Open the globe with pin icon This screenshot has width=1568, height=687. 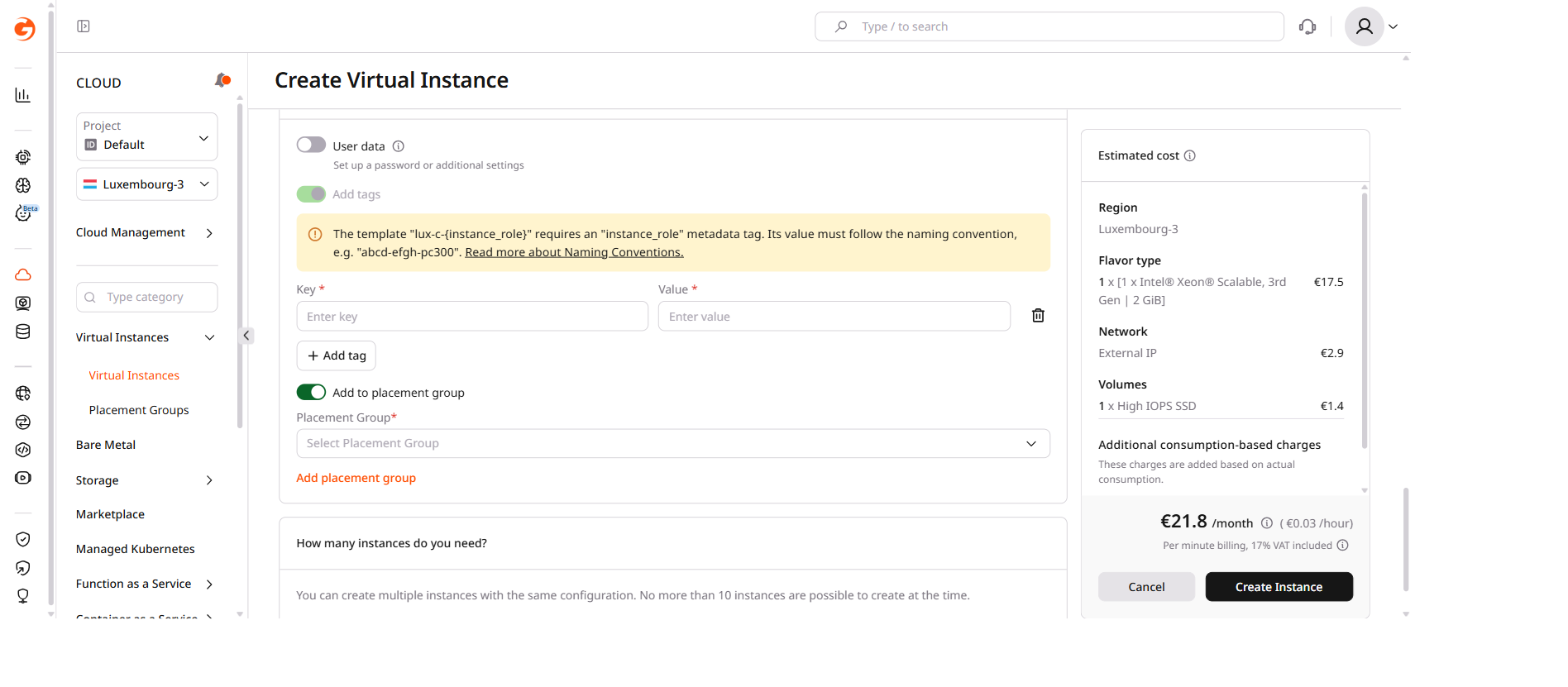pos(23,394)
